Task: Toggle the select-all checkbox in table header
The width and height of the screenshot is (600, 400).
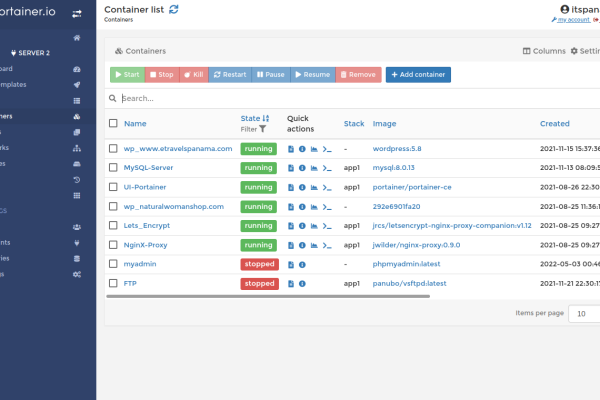Action: tap(113, 124)
